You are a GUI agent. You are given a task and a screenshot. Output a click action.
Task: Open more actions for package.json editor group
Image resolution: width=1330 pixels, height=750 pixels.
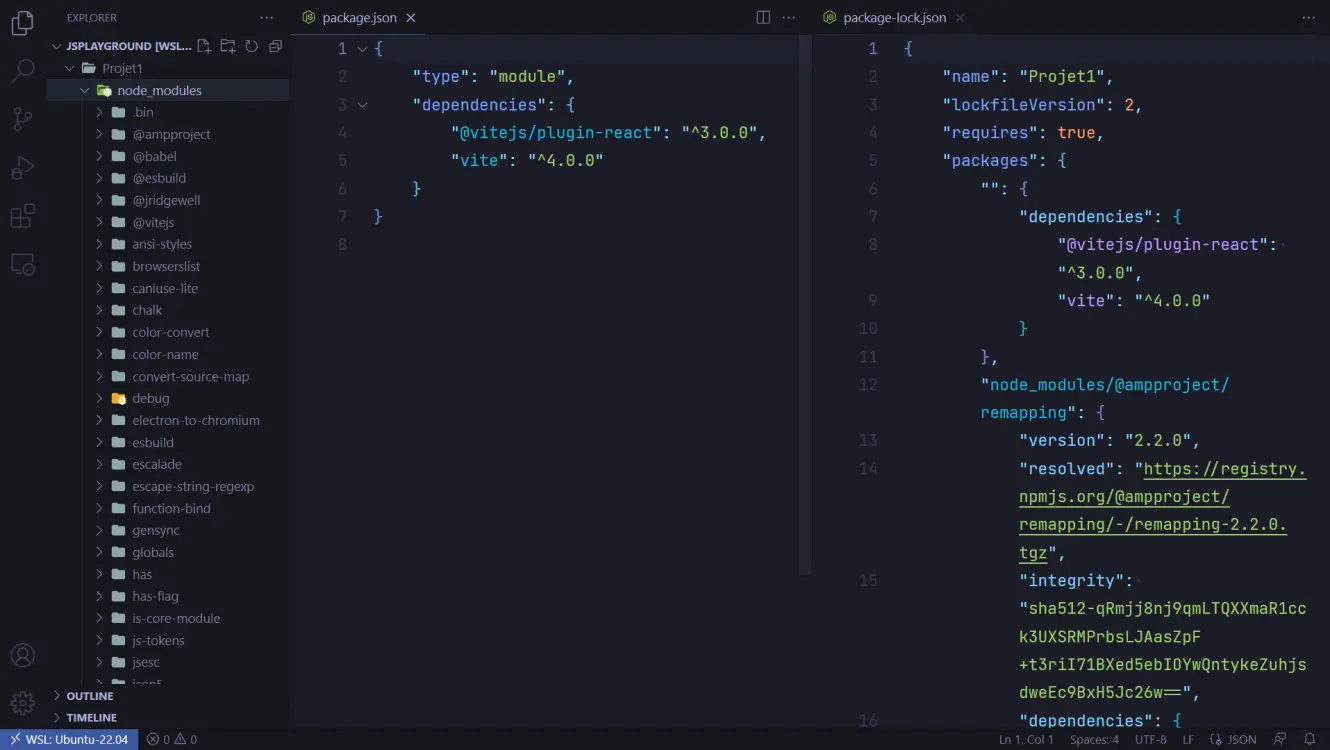click(789, 18)
